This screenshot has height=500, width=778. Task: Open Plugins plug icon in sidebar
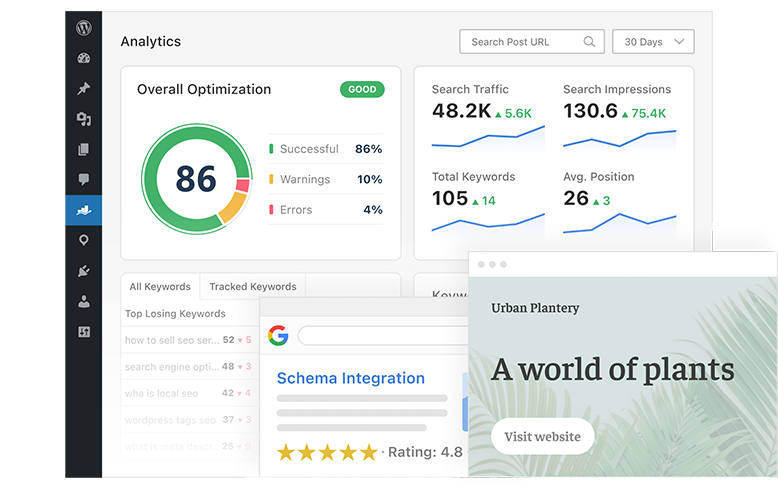[x=83, y=271]
